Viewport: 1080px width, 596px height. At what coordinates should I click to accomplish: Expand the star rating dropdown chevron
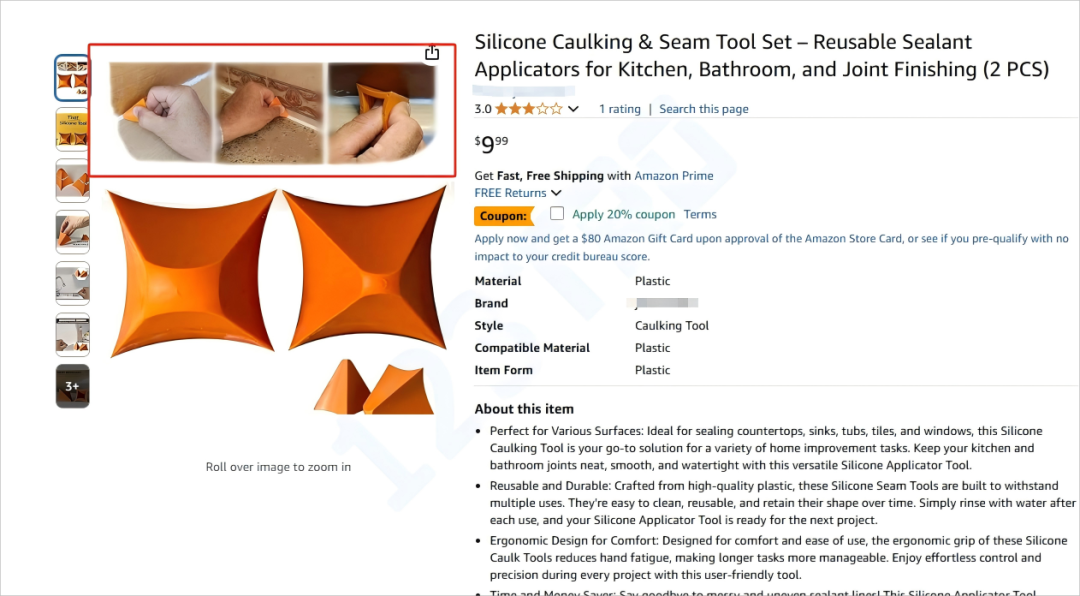[x=573, y=109]
